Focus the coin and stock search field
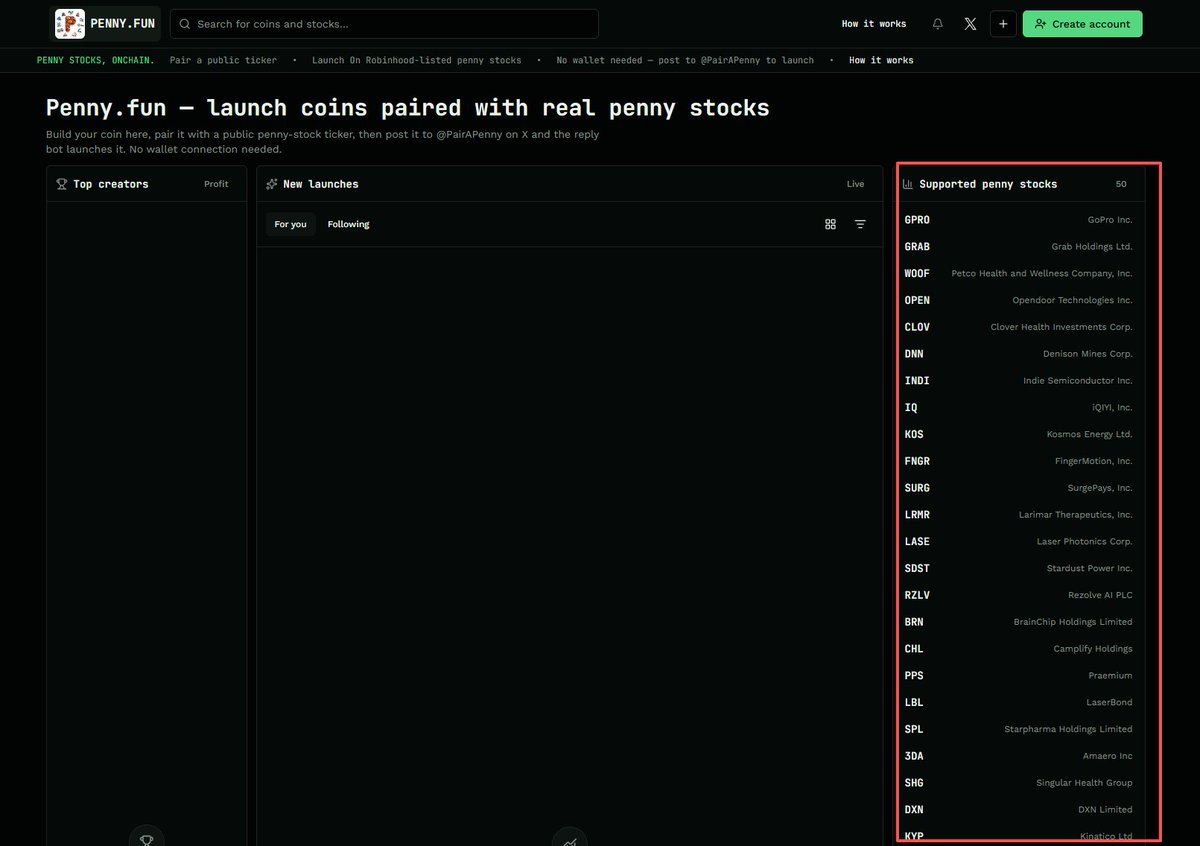This screenshot has width=1200, height=846. click(x=384, y=24)
